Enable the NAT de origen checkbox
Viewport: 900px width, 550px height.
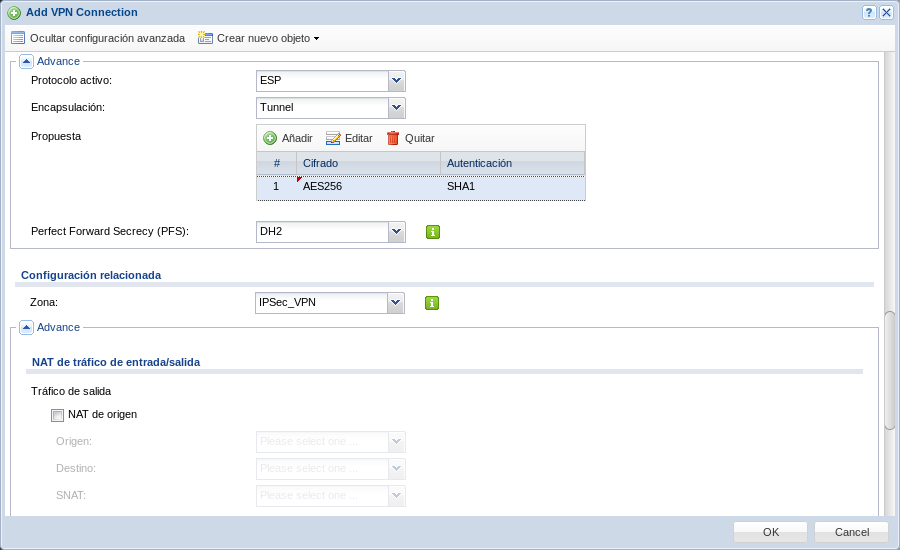[x=57, y=415]
